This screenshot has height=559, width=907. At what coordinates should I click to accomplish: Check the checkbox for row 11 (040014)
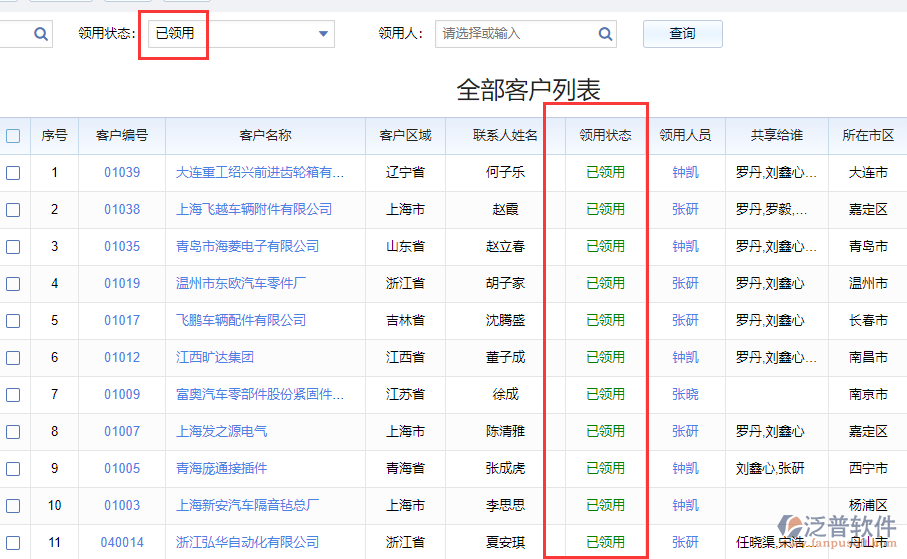(x=13, y=543)
